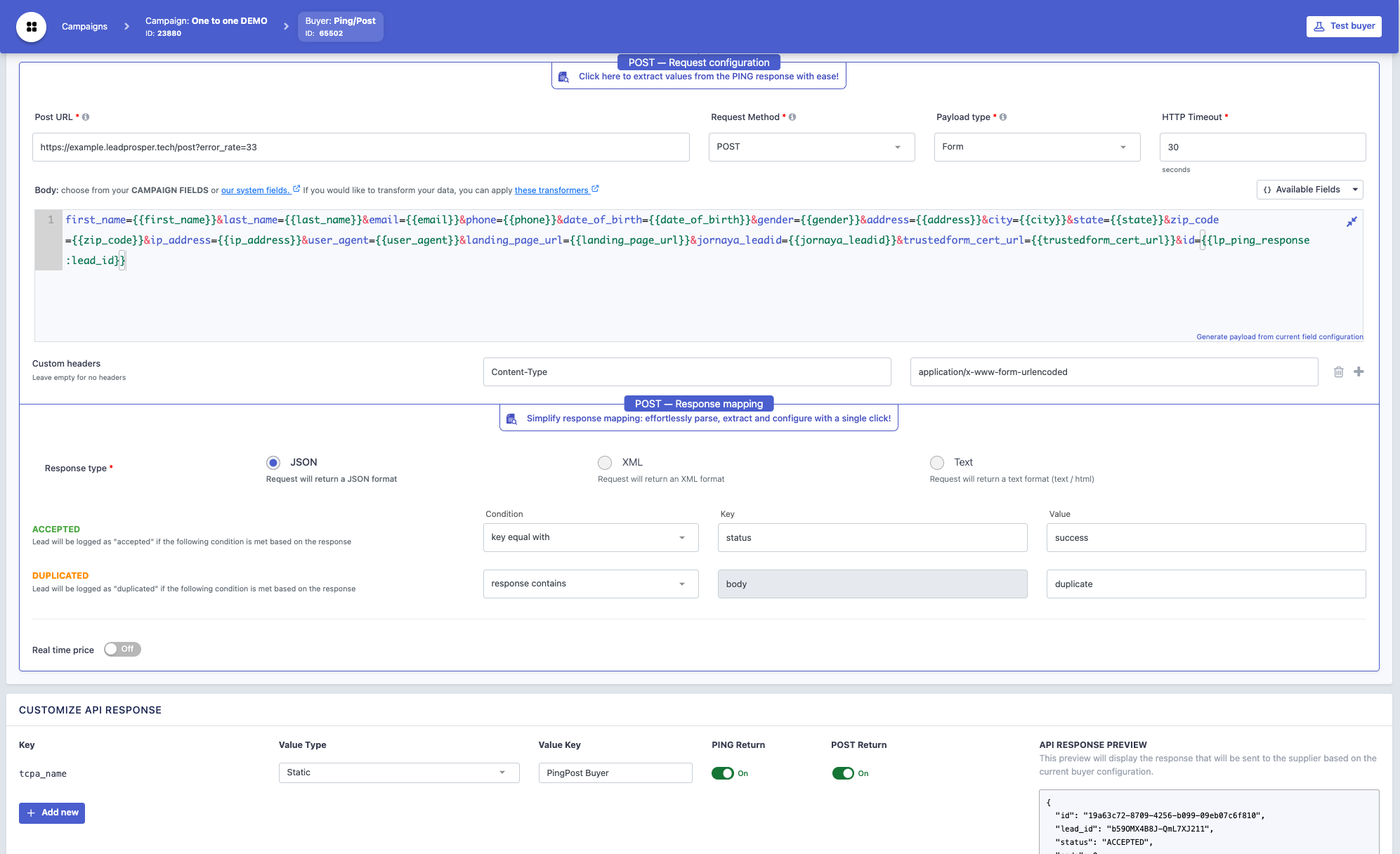Click external link icon after transformers
This screenshot has width=1400, height=854.
(x=595, y=189)
